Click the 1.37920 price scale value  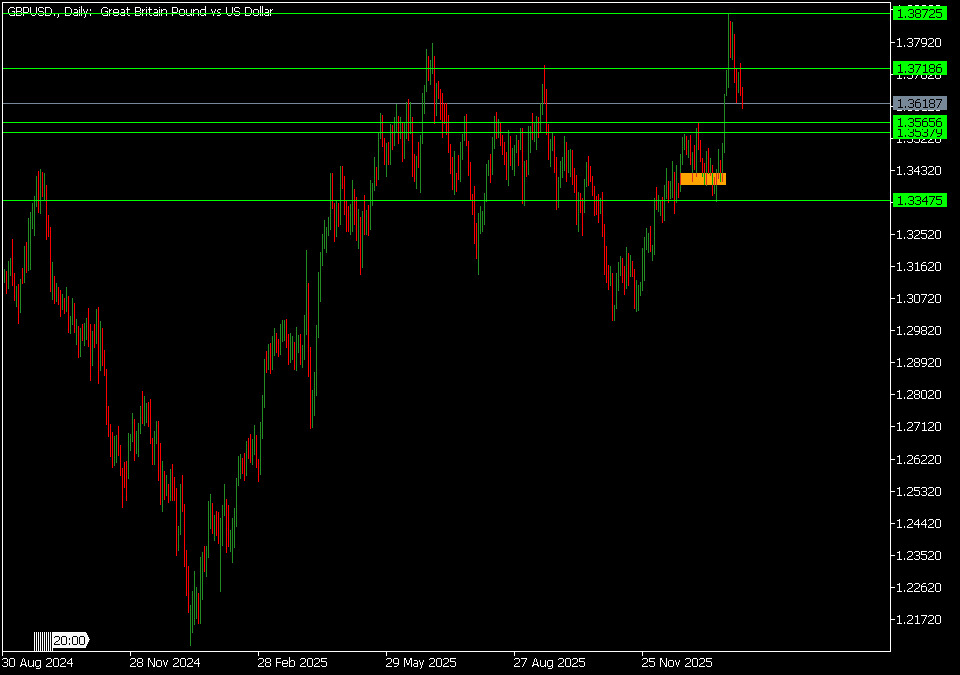[920, 42]
